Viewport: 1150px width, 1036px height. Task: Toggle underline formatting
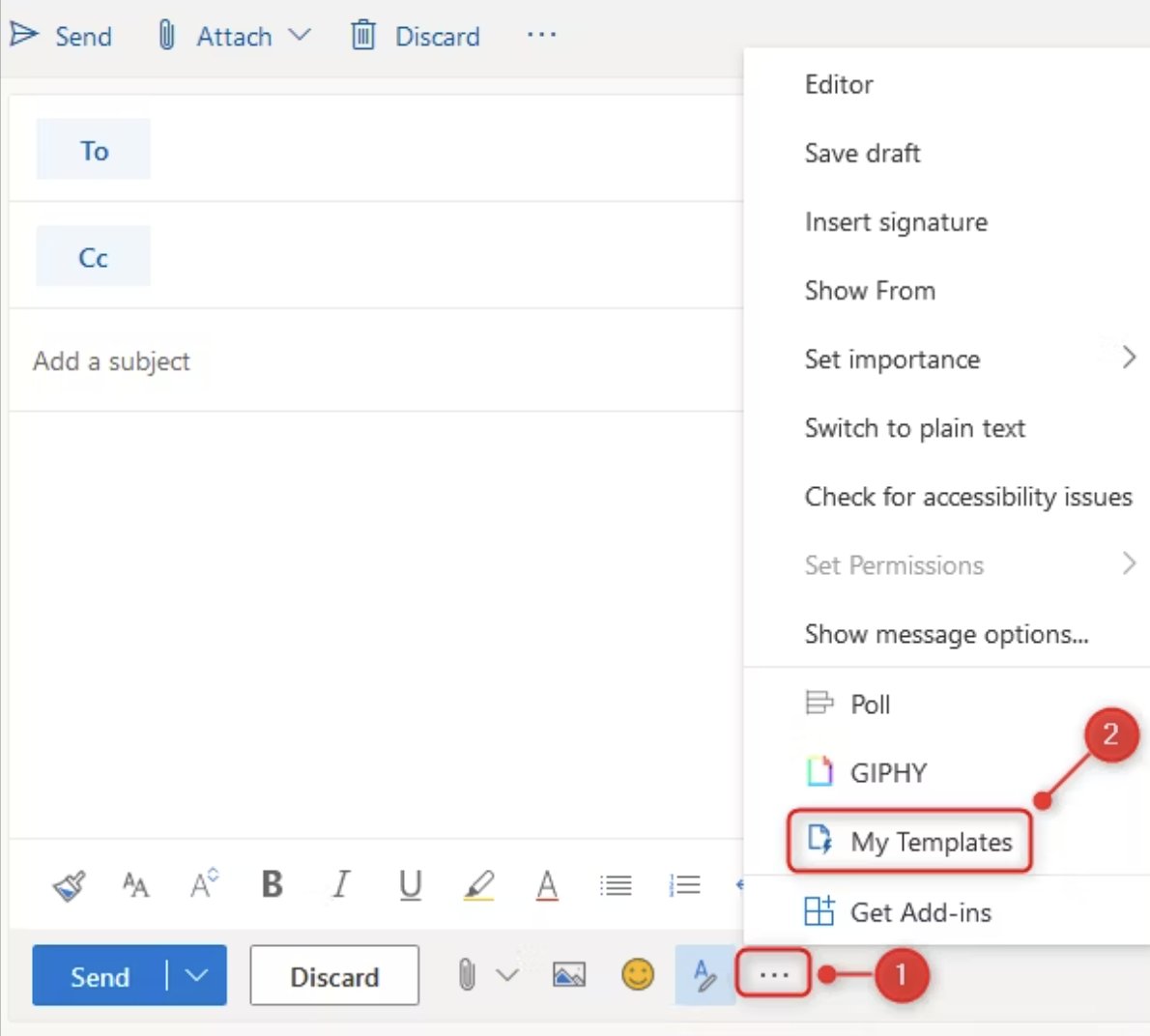[x=409, y=884]
